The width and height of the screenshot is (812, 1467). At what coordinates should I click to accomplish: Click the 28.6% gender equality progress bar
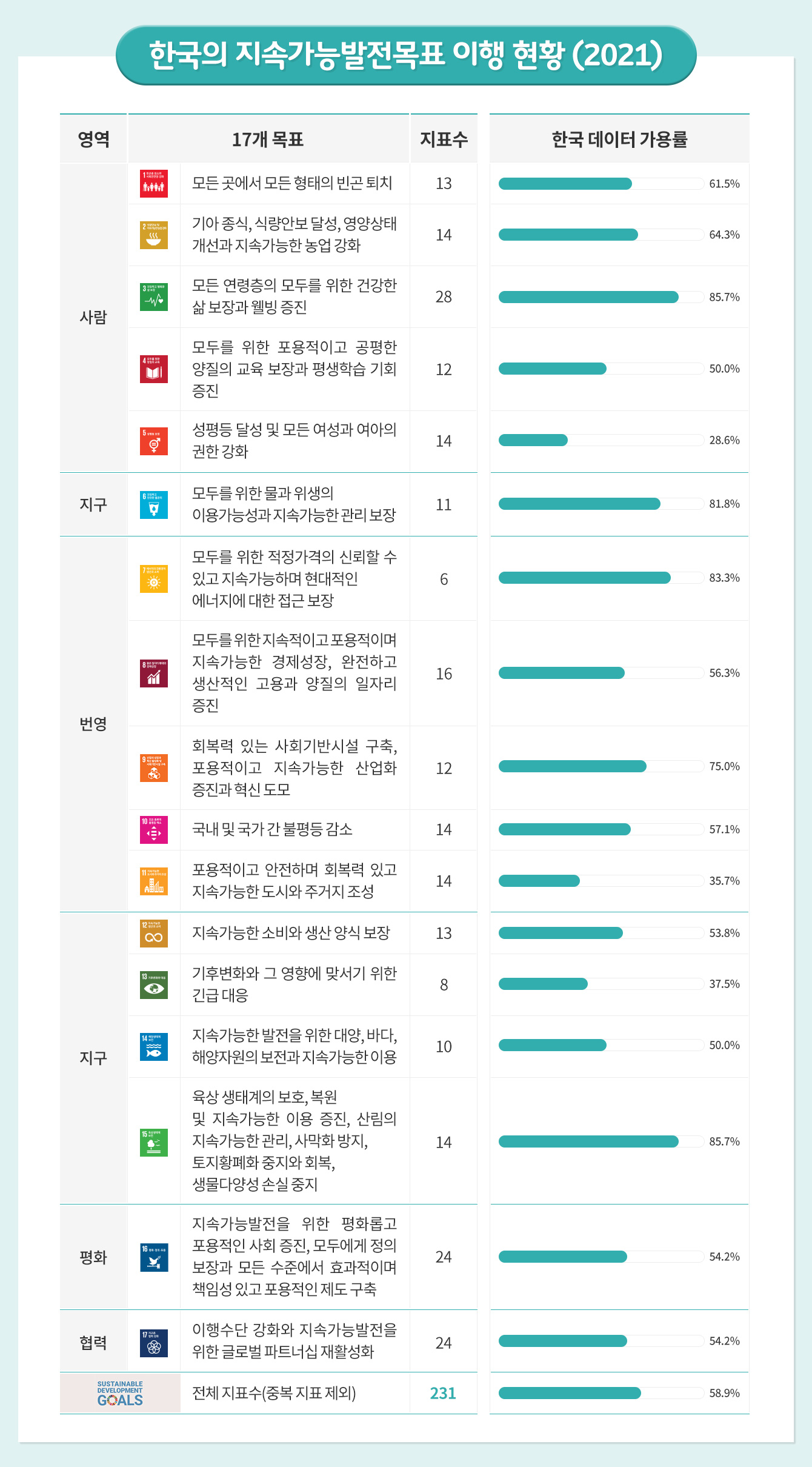[600, 440]
